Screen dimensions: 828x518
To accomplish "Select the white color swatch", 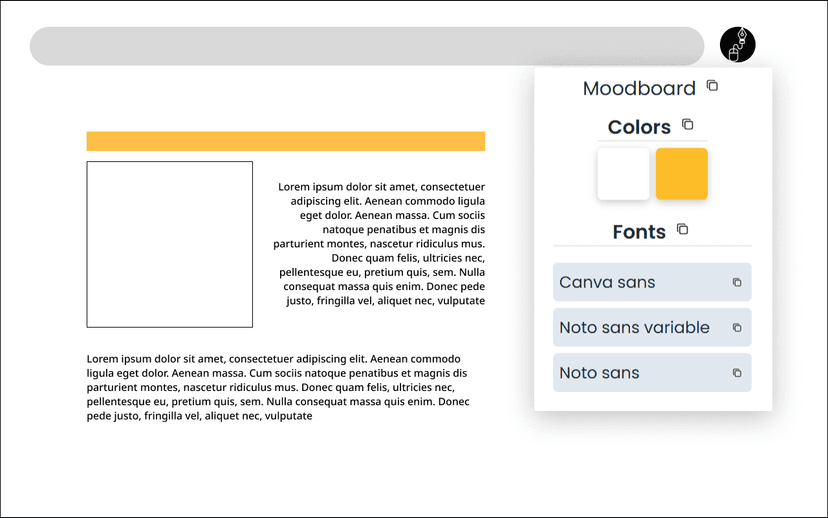I will [x=623, y=174].
